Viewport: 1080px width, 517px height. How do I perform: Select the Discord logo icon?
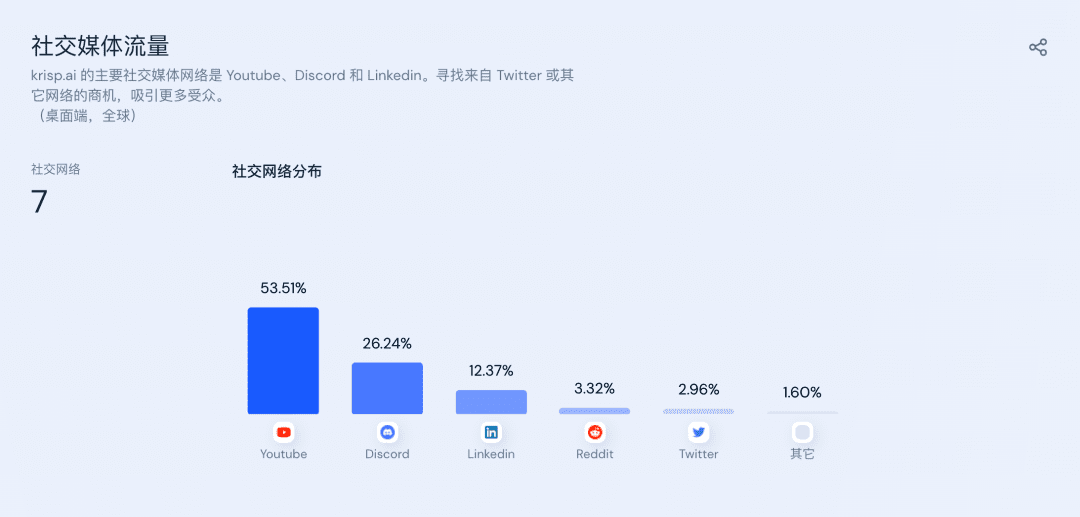click(388, 432)
